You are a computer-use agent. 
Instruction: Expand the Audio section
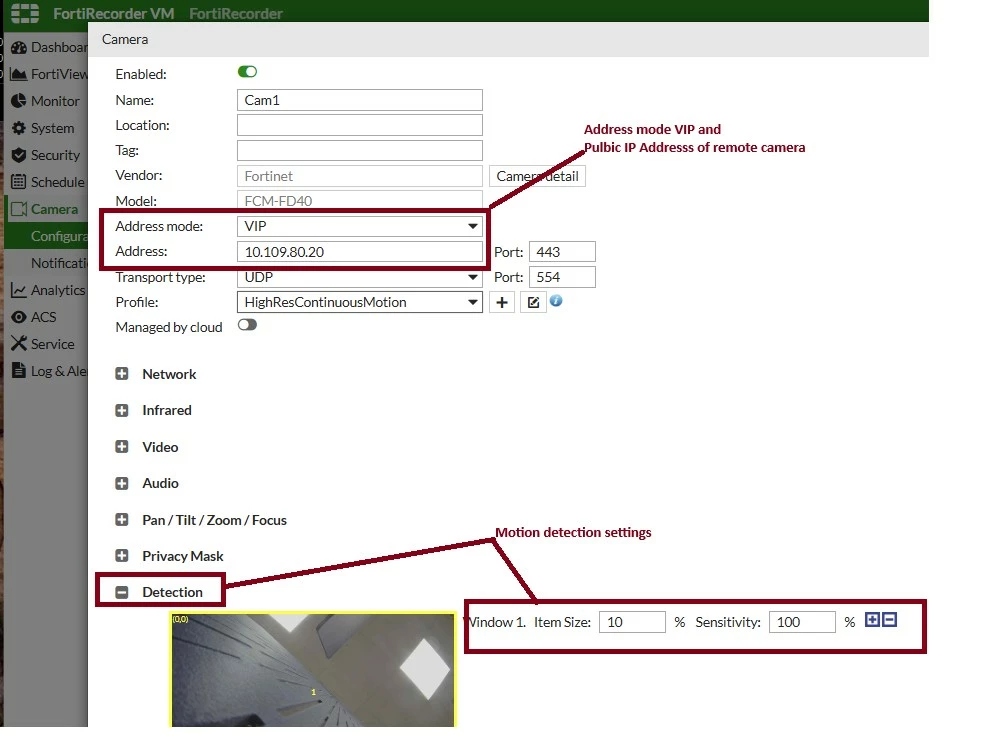122,484
